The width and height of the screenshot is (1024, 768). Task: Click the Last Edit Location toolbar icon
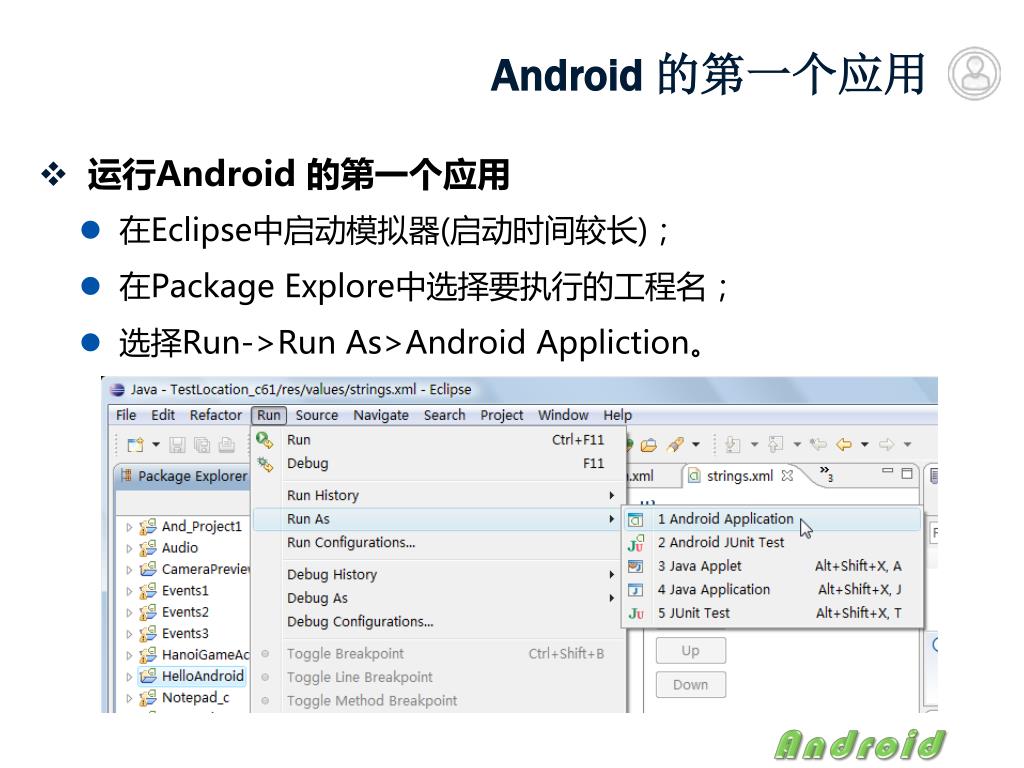(818, 445)
